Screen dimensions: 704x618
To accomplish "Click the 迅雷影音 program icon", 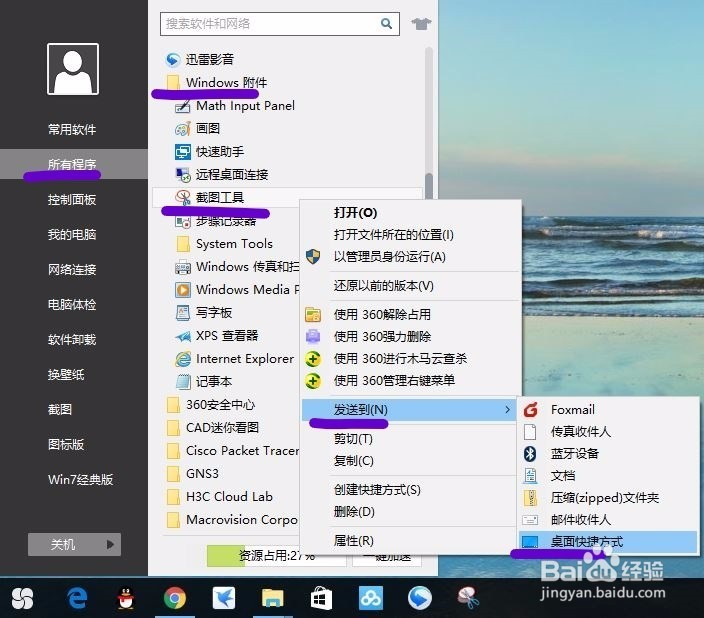I will [173, 59].
